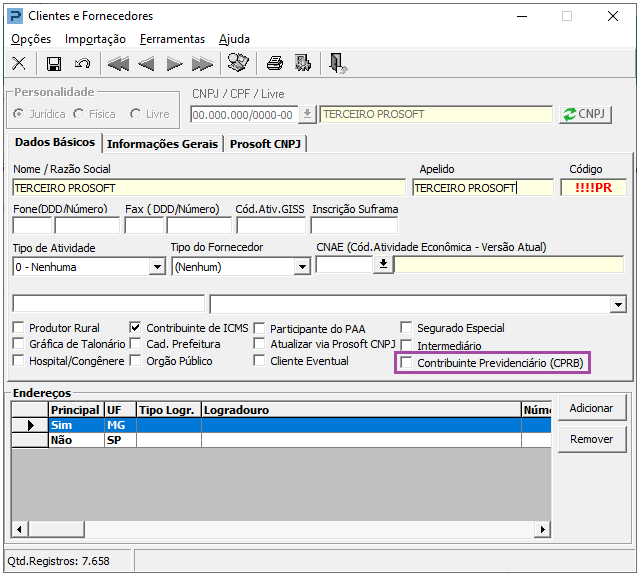Screen dimensions: 642x576
Task: Click the delete record X icon
Action: [x=19, y=64]
